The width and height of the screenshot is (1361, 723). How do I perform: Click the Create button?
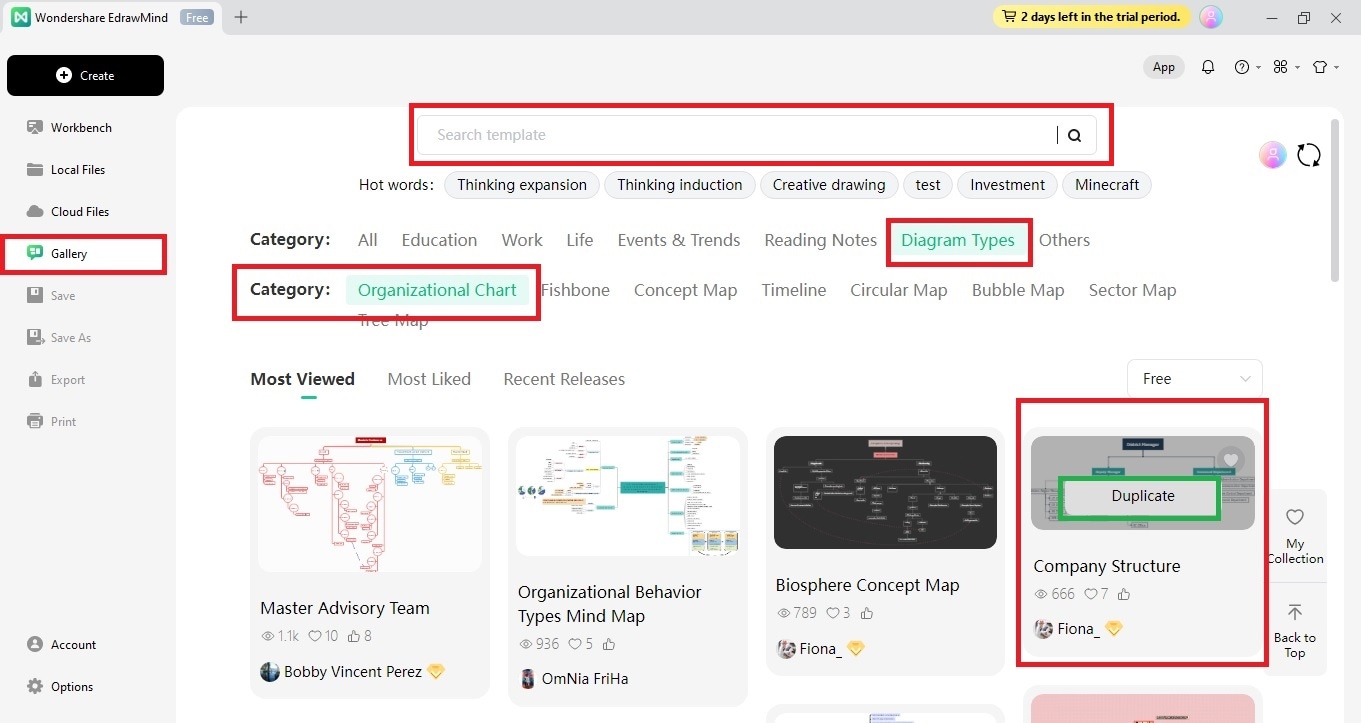tap(85, 75)
